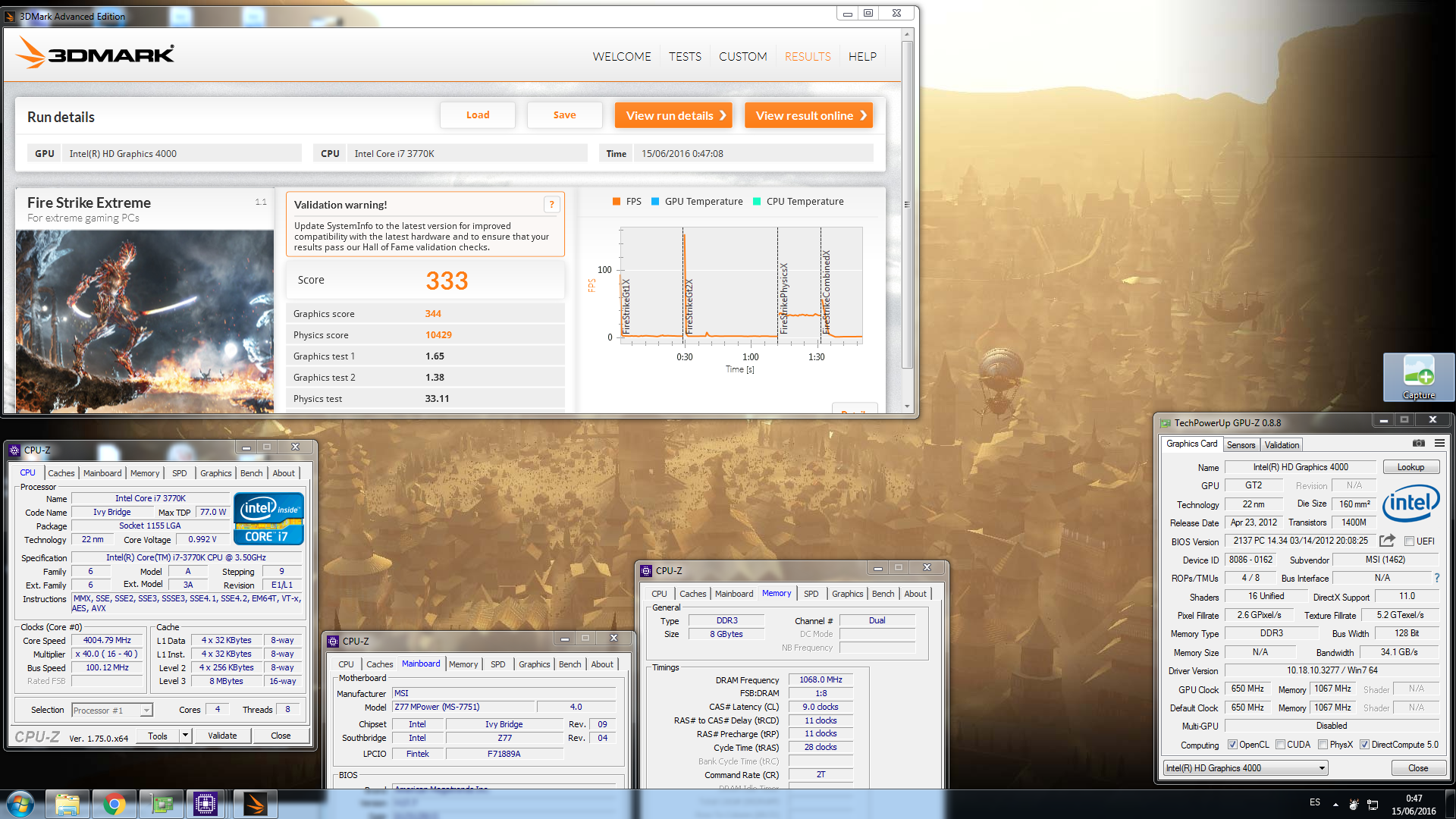
Task: Open the HELP tab in 3DMark
Action: (862, 56)
